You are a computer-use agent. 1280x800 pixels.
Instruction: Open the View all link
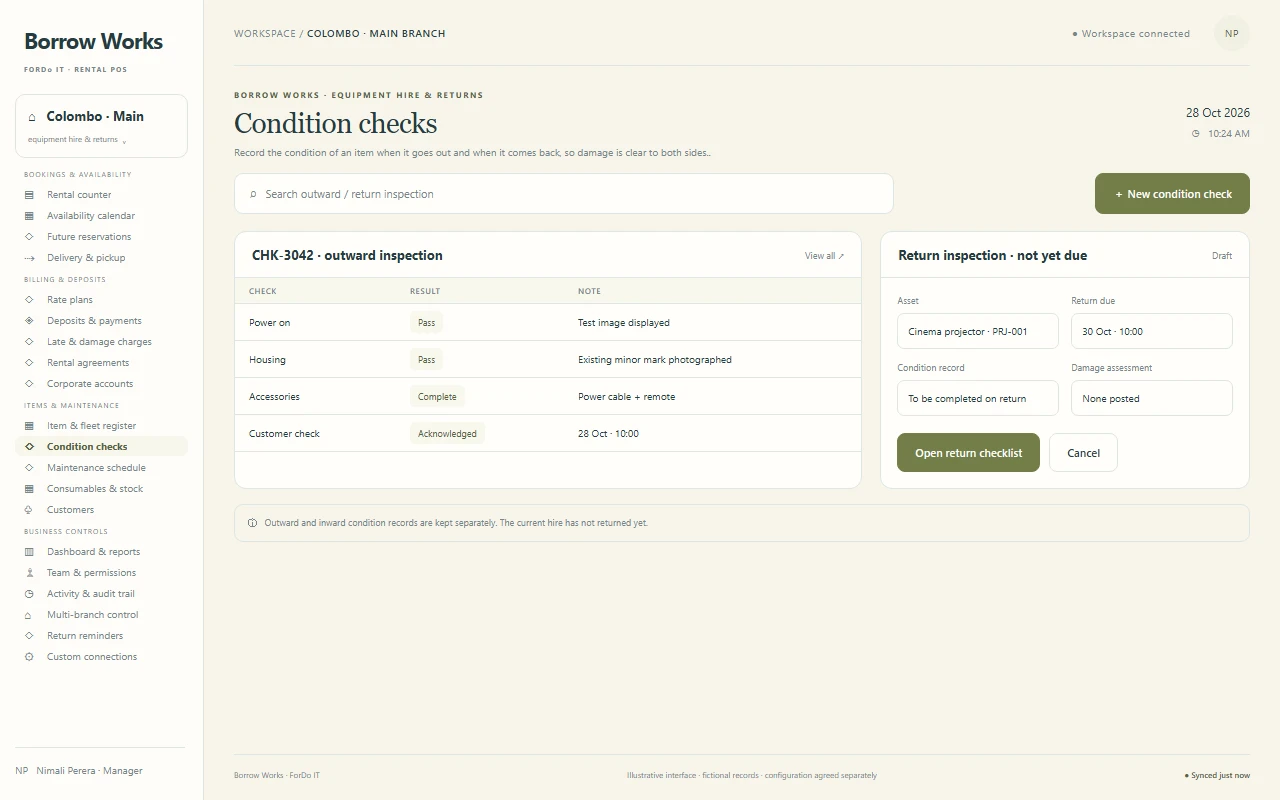pos(824,256)
